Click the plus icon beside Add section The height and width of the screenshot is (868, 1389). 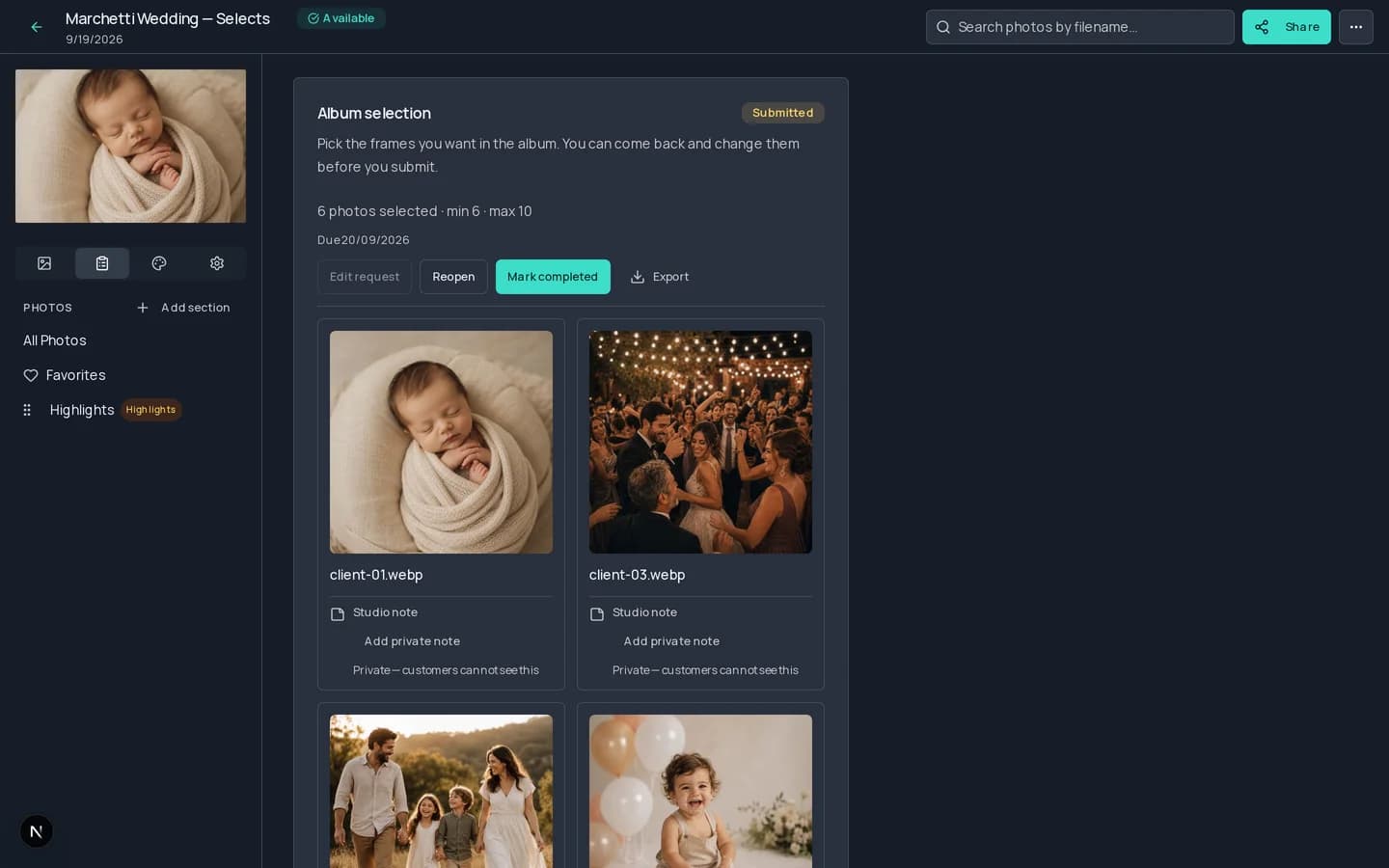143,308
